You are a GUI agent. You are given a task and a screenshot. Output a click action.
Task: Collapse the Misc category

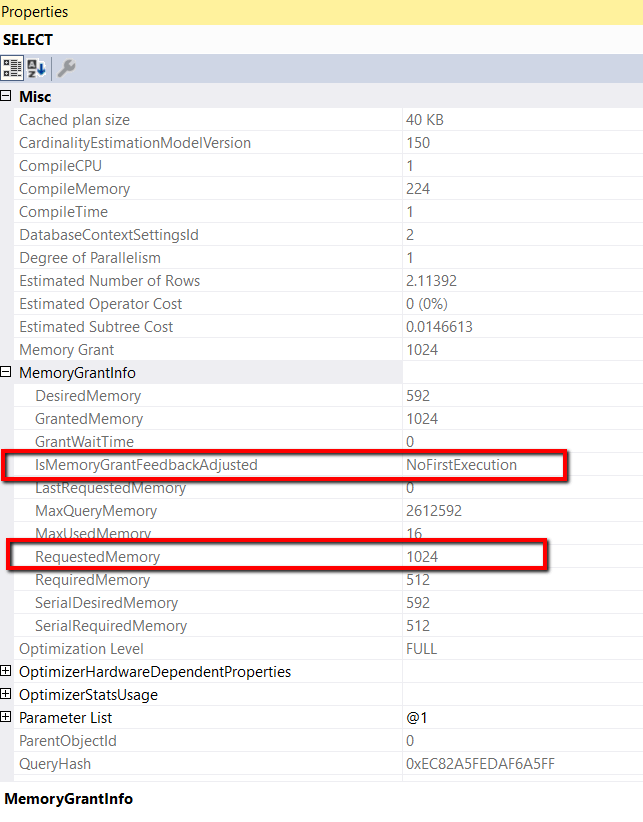pos(6,96)
